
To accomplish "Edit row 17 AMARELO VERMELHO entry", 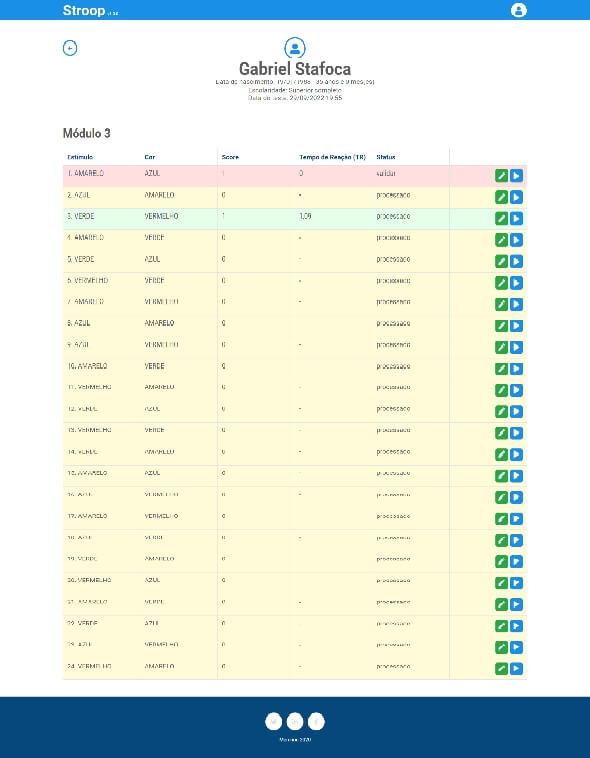I will click(502, 519).
